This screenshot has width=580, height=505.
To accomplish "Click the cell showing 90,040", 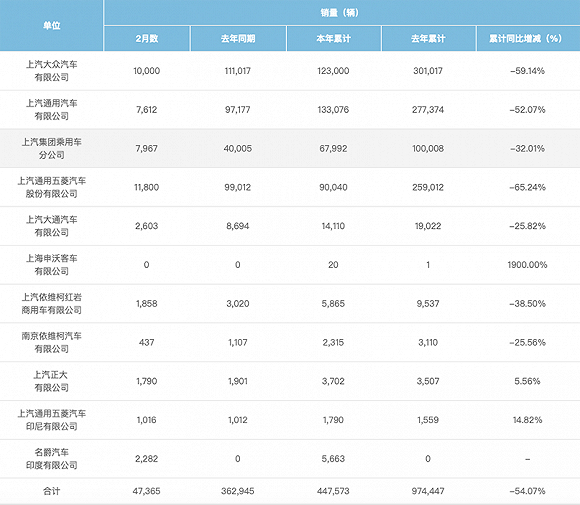I will (x=333, y=187).
